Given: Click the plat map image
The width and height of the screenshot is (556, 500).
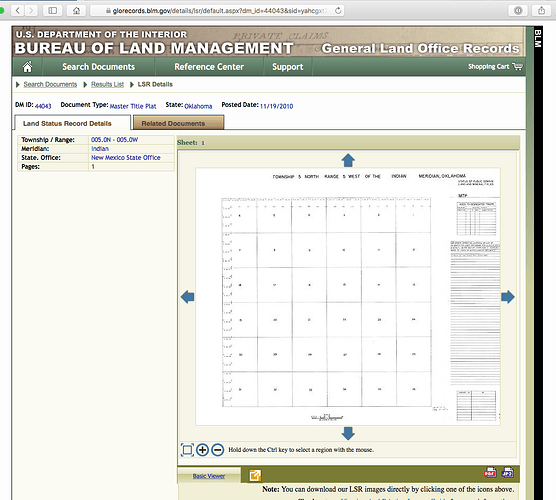Looking at the screenshot, I should pyautogui.click(x=348, y=296).
